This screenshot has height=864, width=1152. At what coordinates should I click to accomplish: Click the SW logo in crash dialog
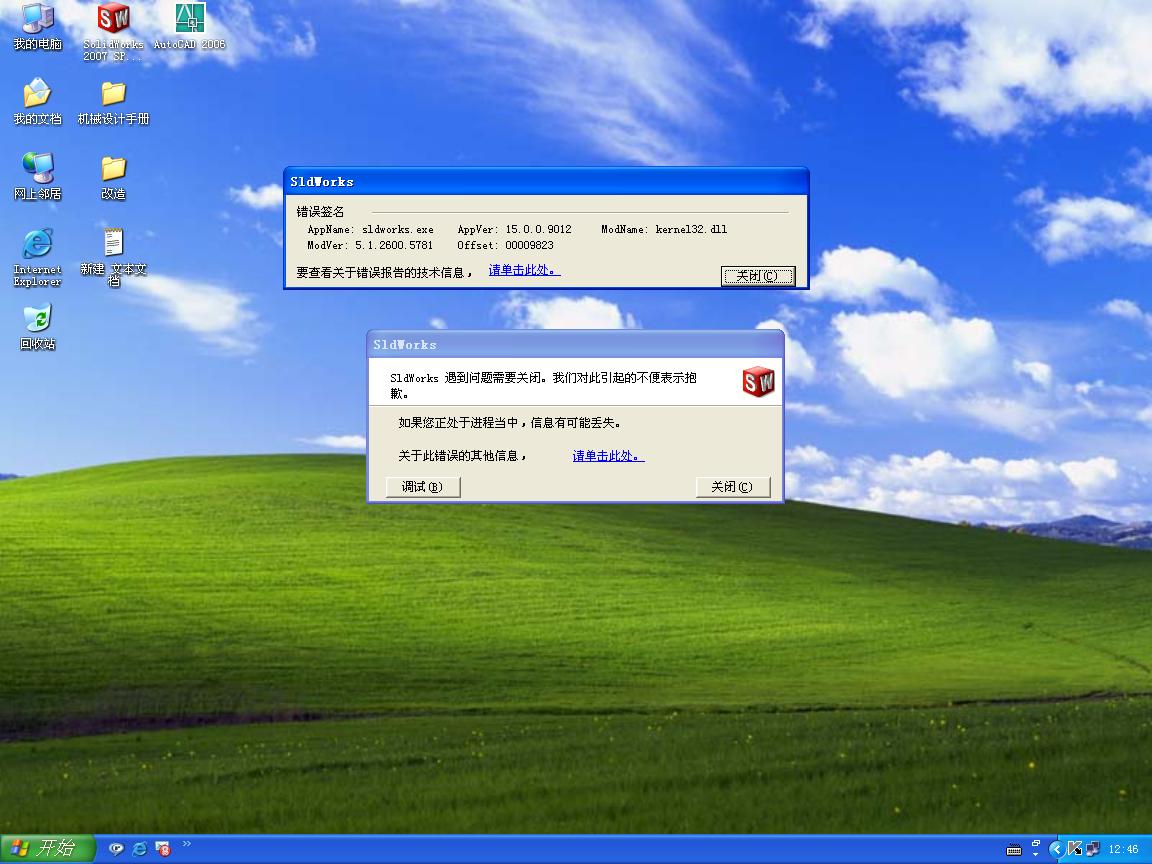[758, 381]
